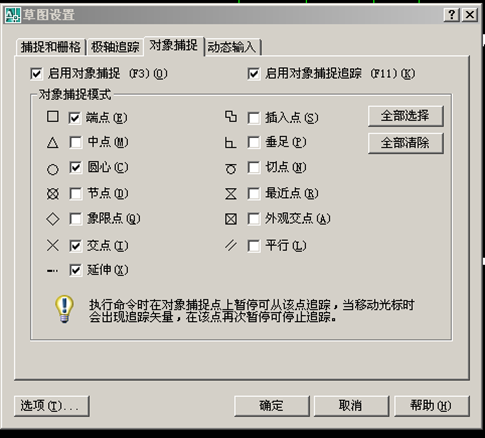Click the triangle midpoint snap marker icon
Screen dimensions: 485x438
53,143
